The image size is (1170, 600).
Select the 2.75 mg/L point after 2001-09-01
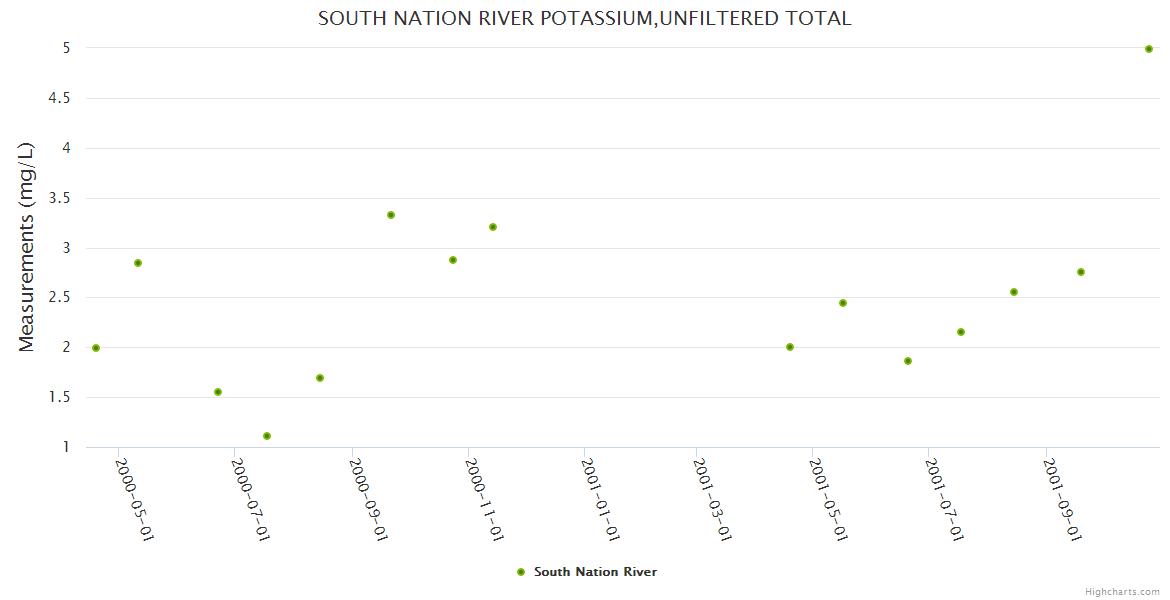(x=1081, y=272)
